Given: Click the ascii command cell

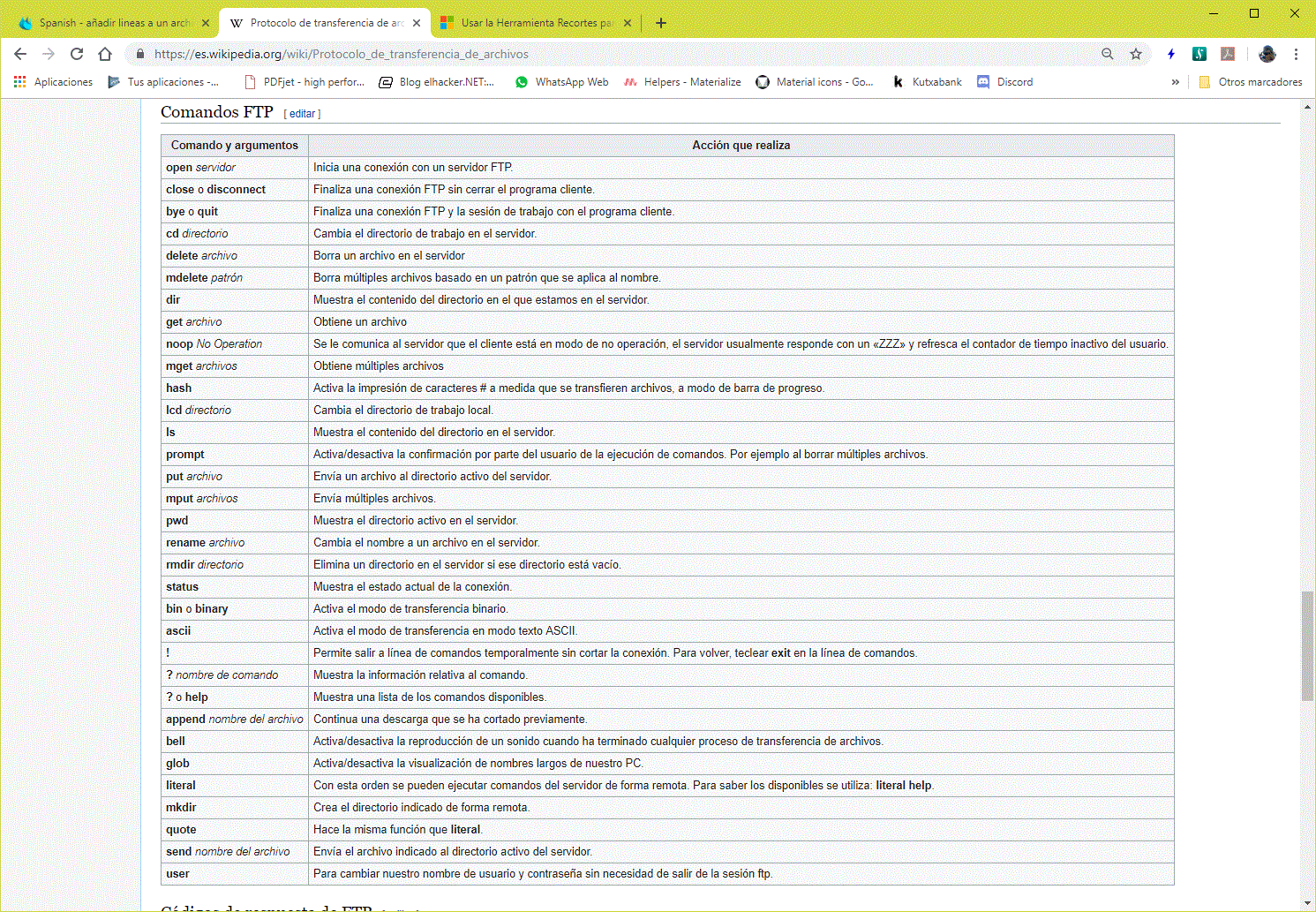Looking at the screenshot, I should pyautogui.click(x=235, y=631).
